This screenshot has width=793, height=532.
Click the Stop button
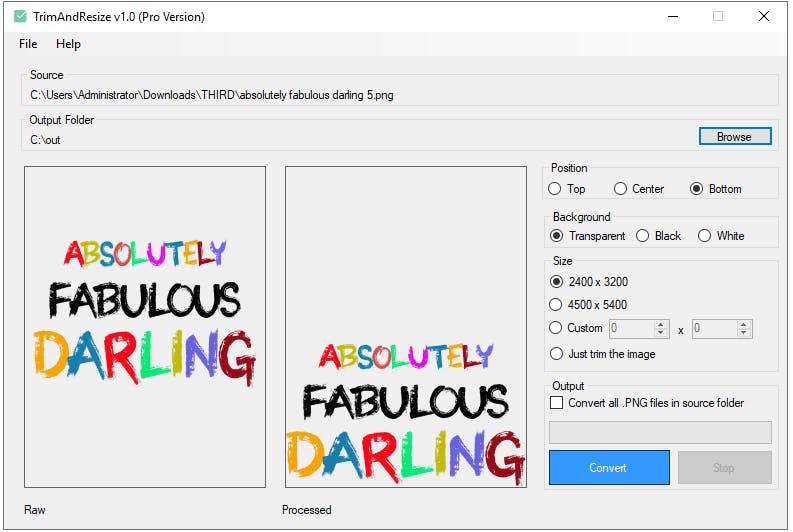coord(724,468)
